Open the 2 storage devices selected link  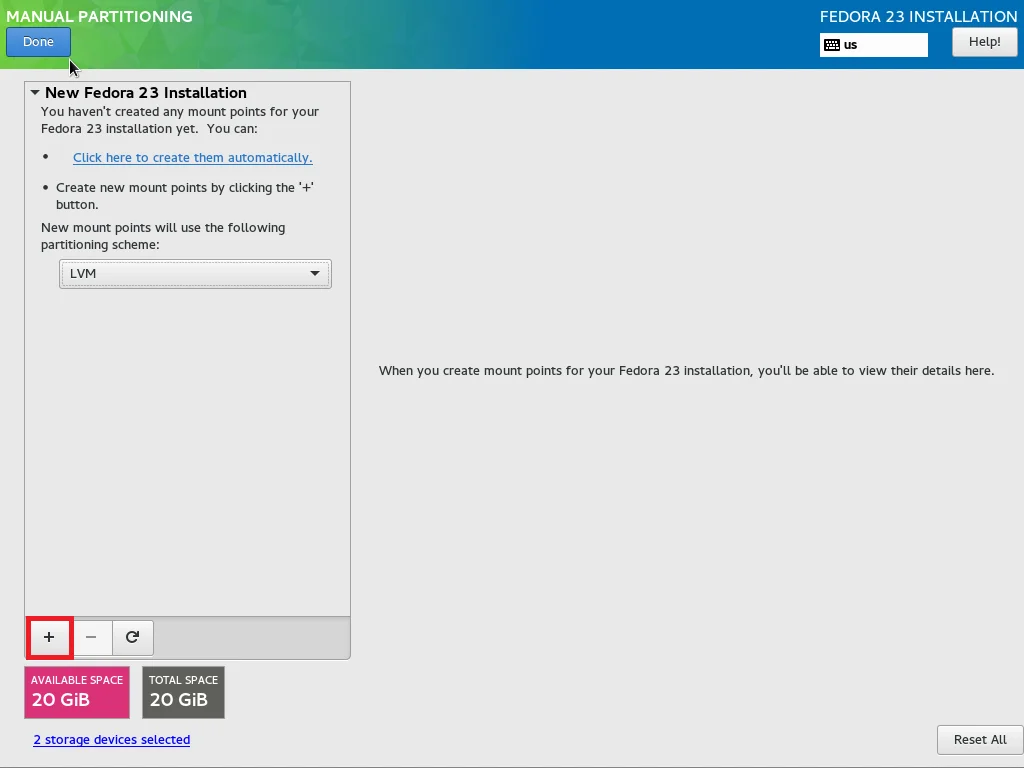coord(112,739)
